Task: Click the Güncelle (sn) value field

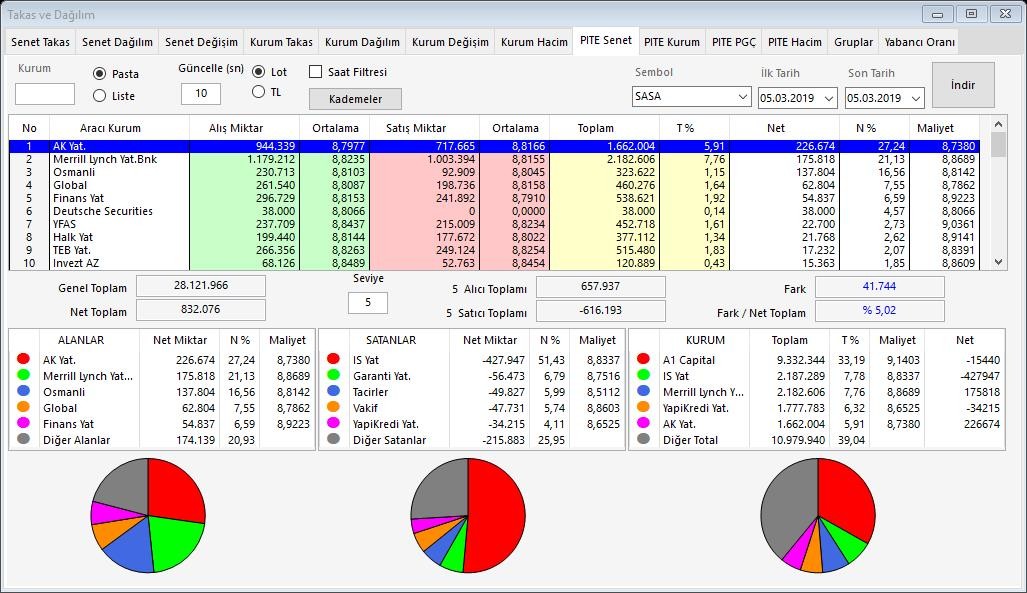Action: pyautogui.click(x=200, y=94)
